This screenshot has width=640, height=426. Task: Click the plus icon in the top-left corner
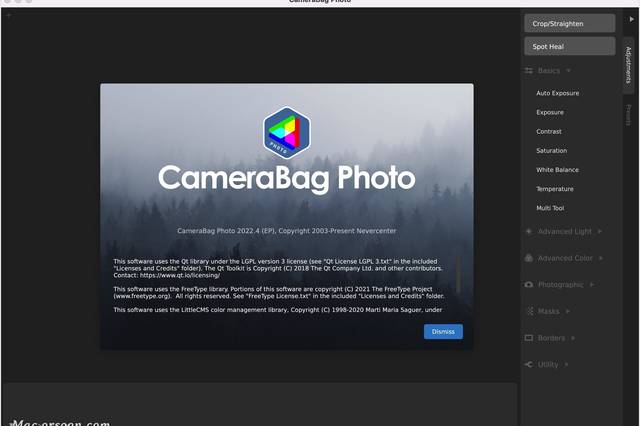tap(9, 16)
